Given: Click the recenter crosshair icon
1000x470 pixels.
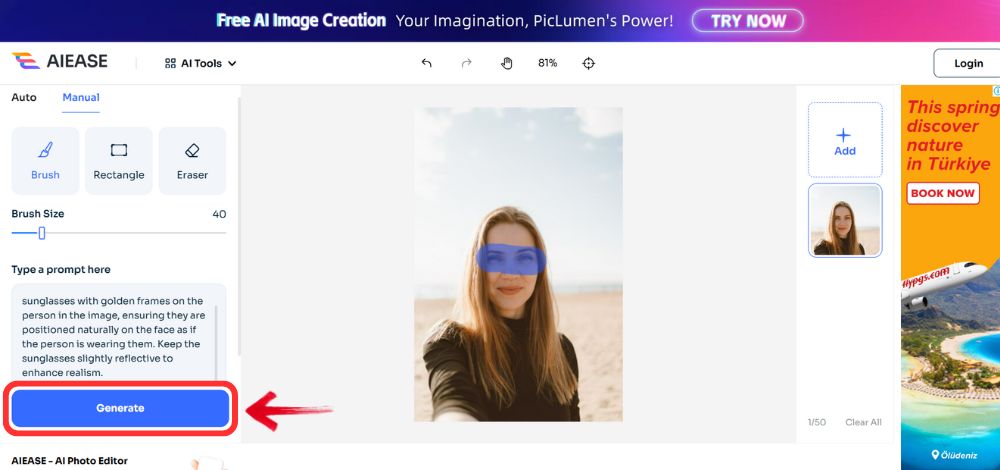Looking at the screenshot, I should 589,63.
